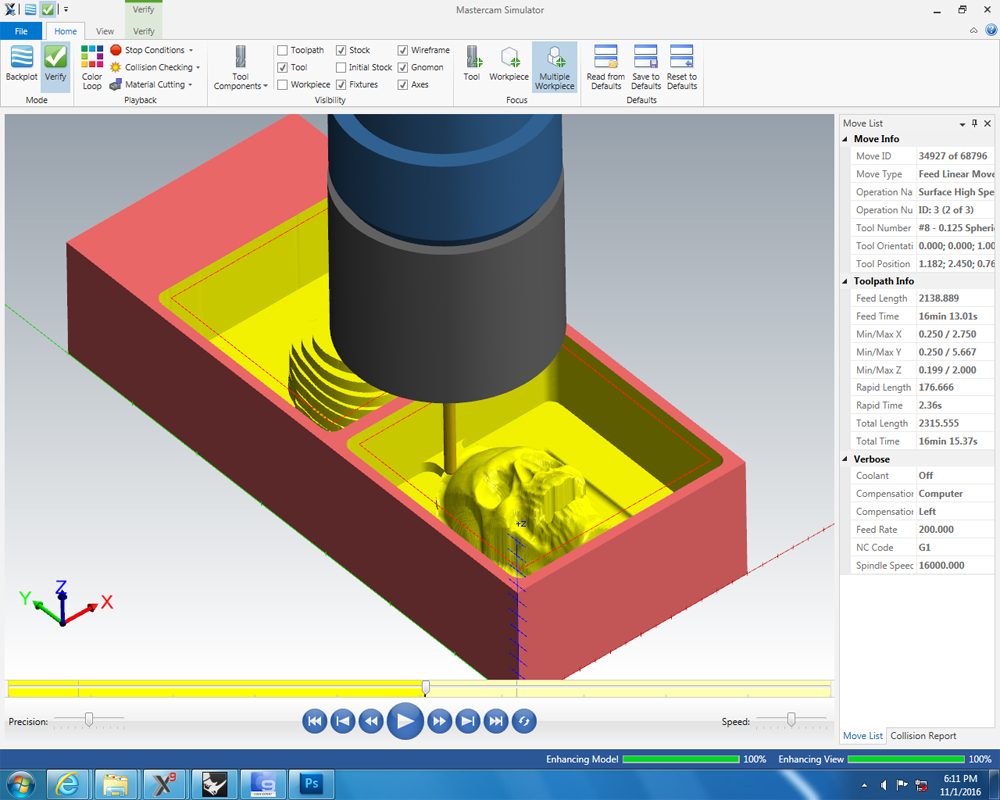Play the simulation

click(405, 722)
